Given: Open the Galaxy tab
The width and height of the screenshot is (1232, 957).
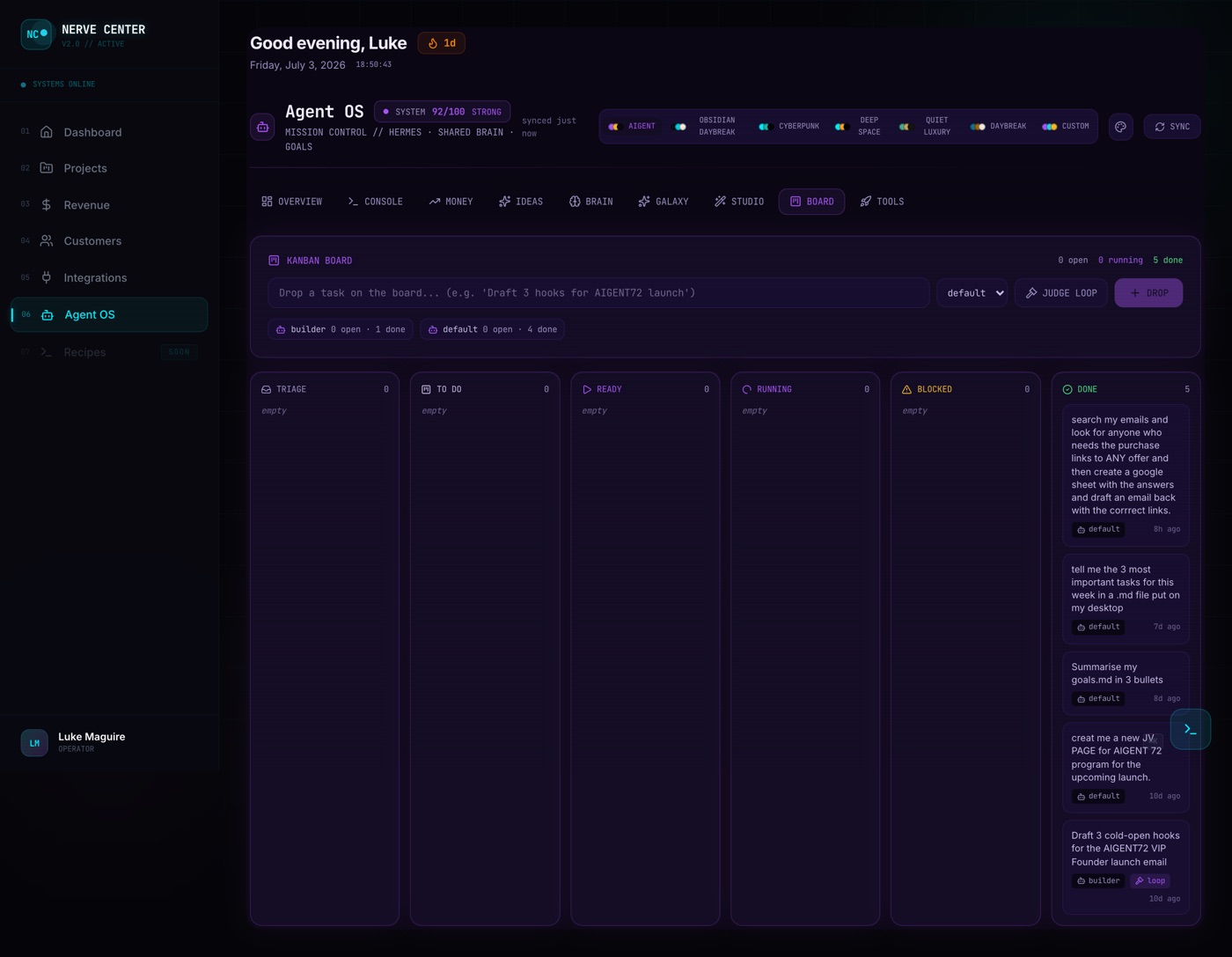Looking at the screenshot, I should pyautogui.click(x=664, y=202).
